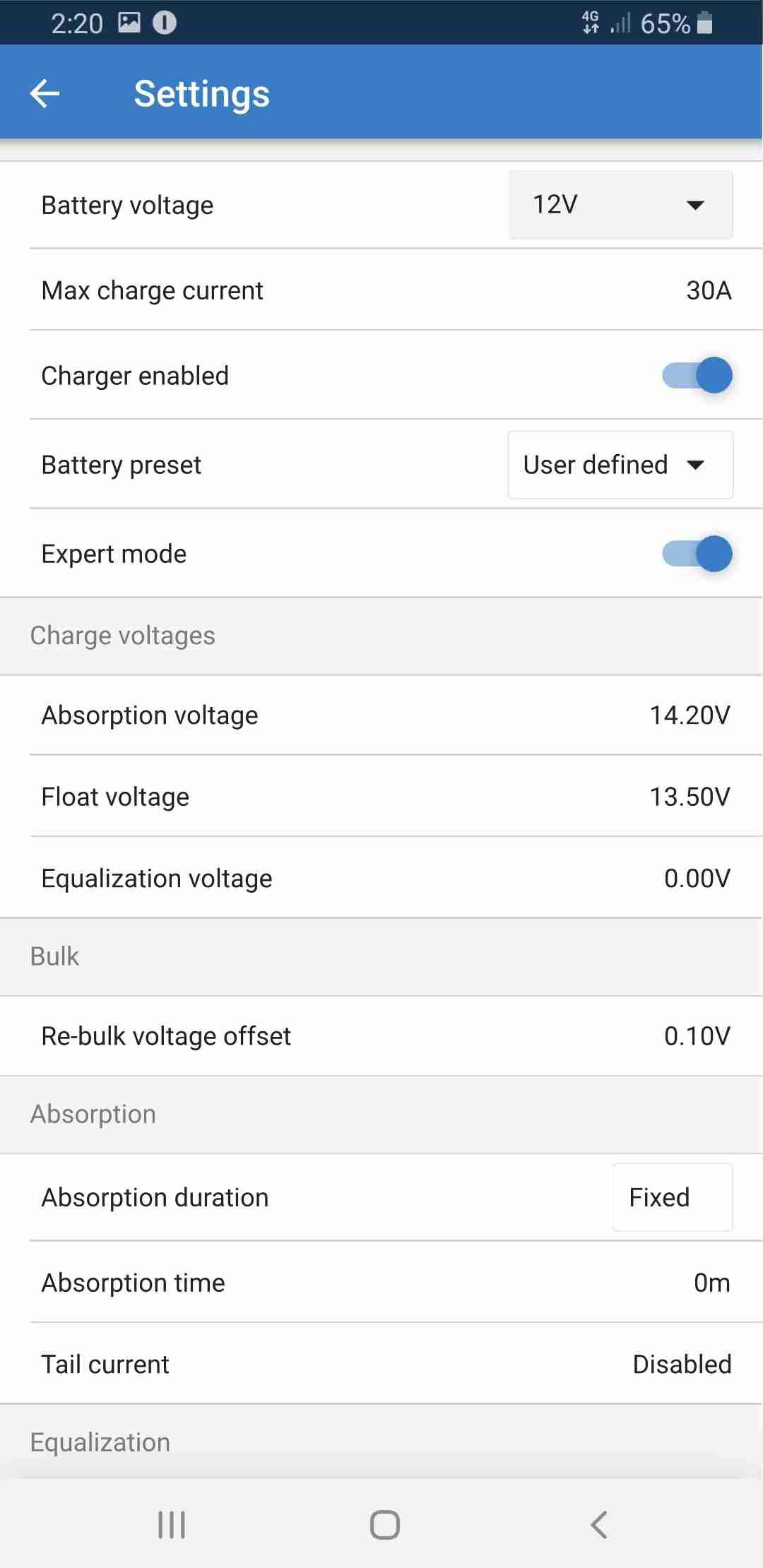This screenshot has height=1568, width=763.
Task: Change the Float voltage 13.50V value
Action: (x=690, y=797)
